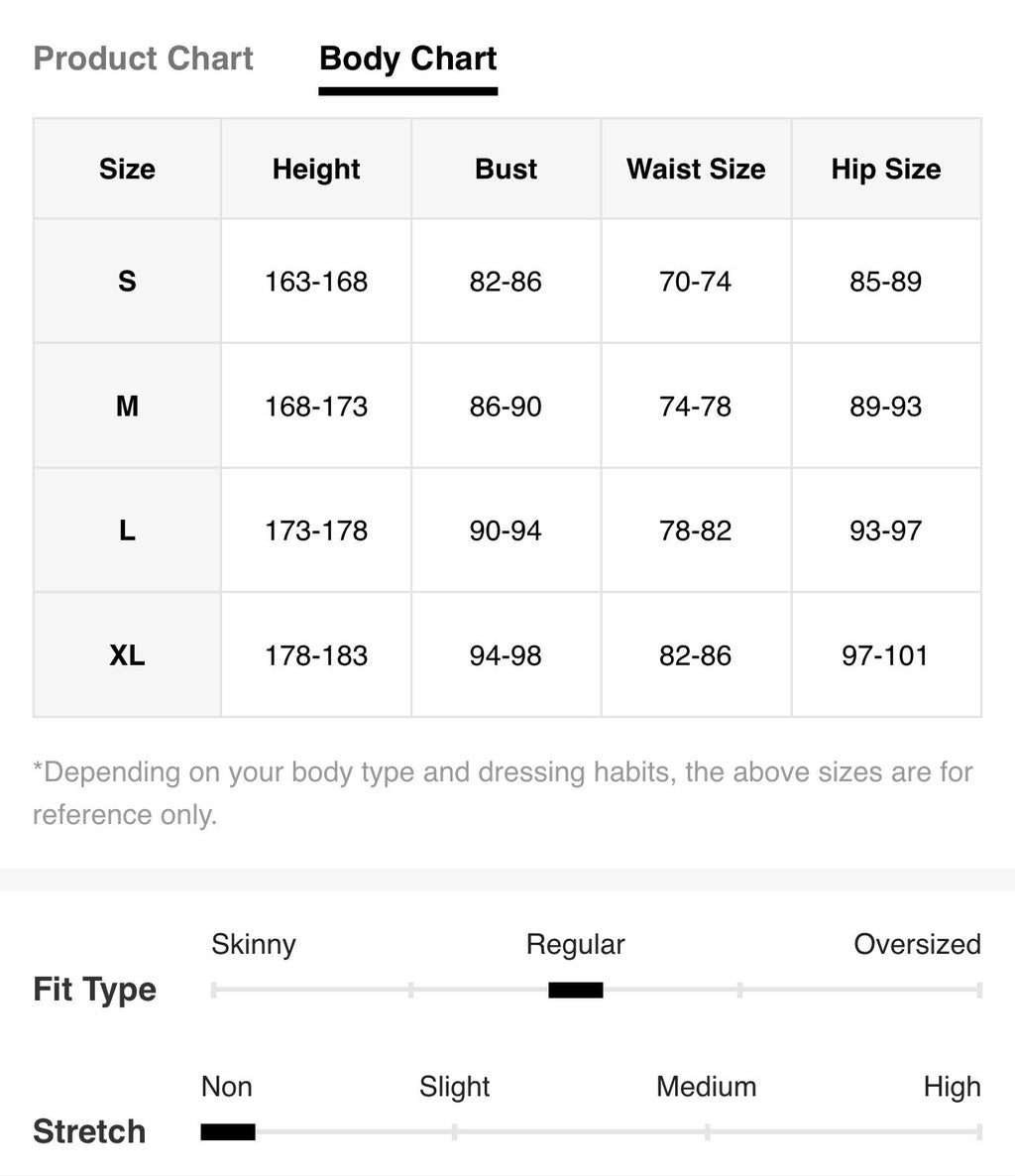This screenshot has height=1176, width=1015.
Task: Click the 78-82 waist cell
Action: [x=697, y=530]
